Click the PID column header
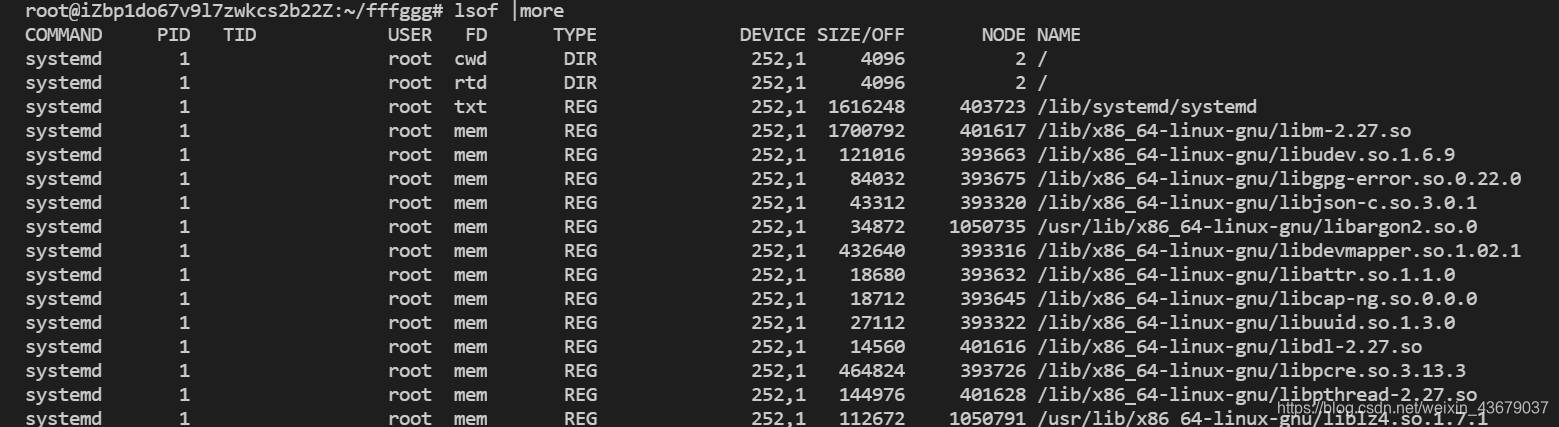The image size is (1559, 427). coord(173,35)
